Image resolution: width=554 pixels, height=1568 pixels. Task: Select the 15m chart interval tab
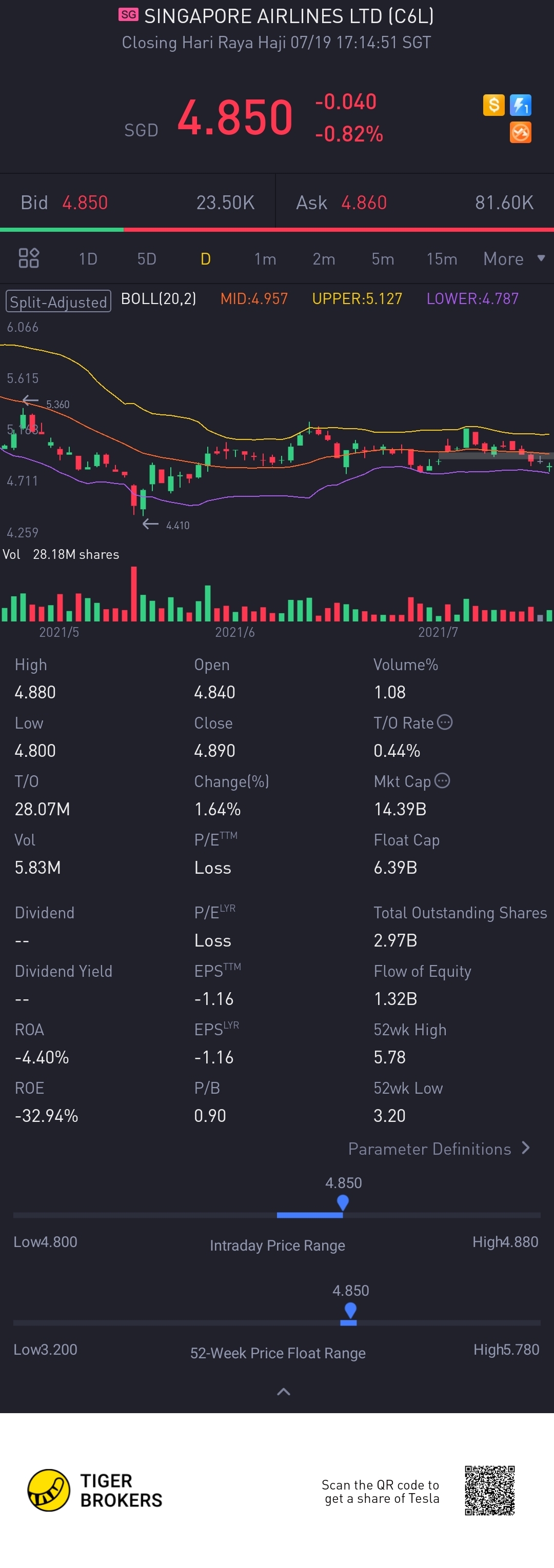pyautogui.click(x=441, y=259)
